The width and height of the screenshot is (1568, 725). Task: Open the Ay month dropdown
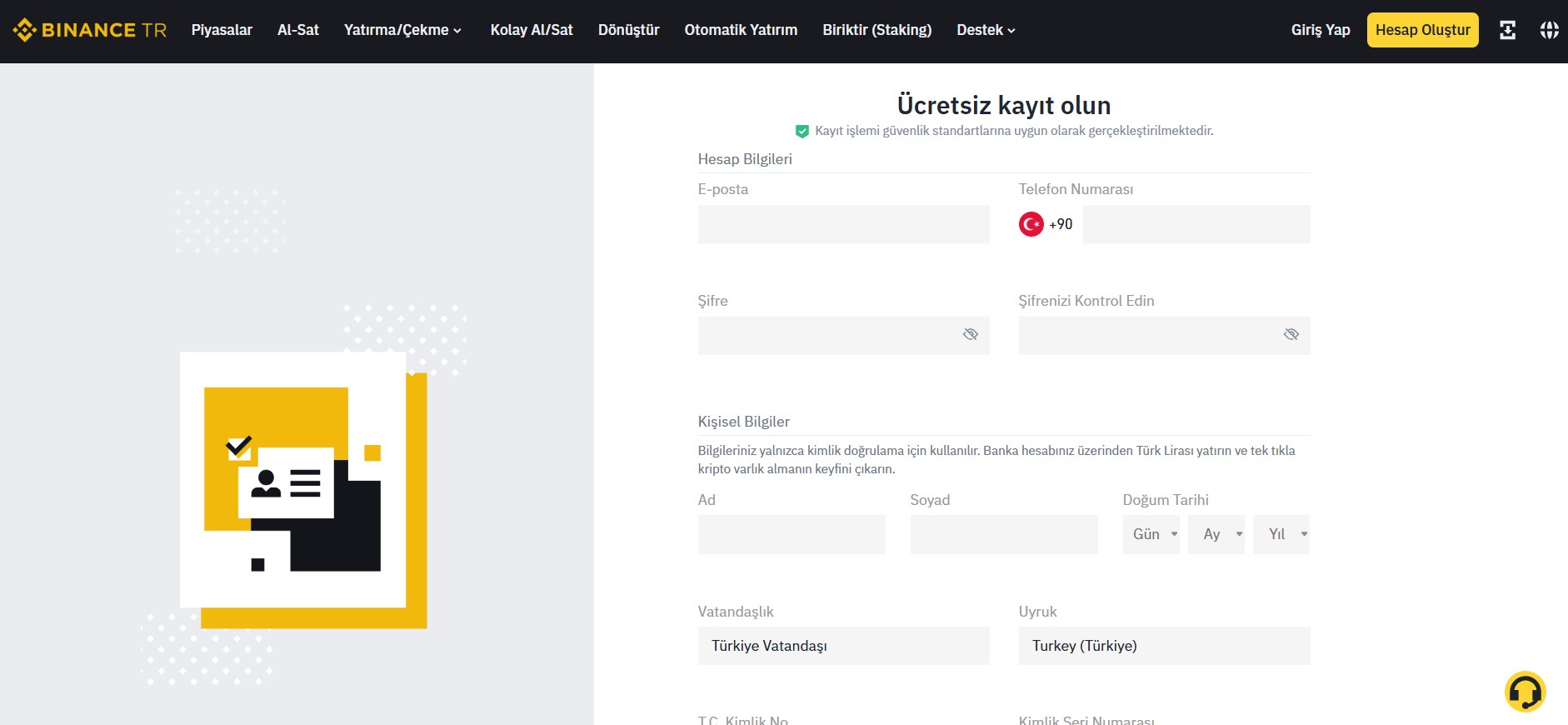(x=1216, y=534)
